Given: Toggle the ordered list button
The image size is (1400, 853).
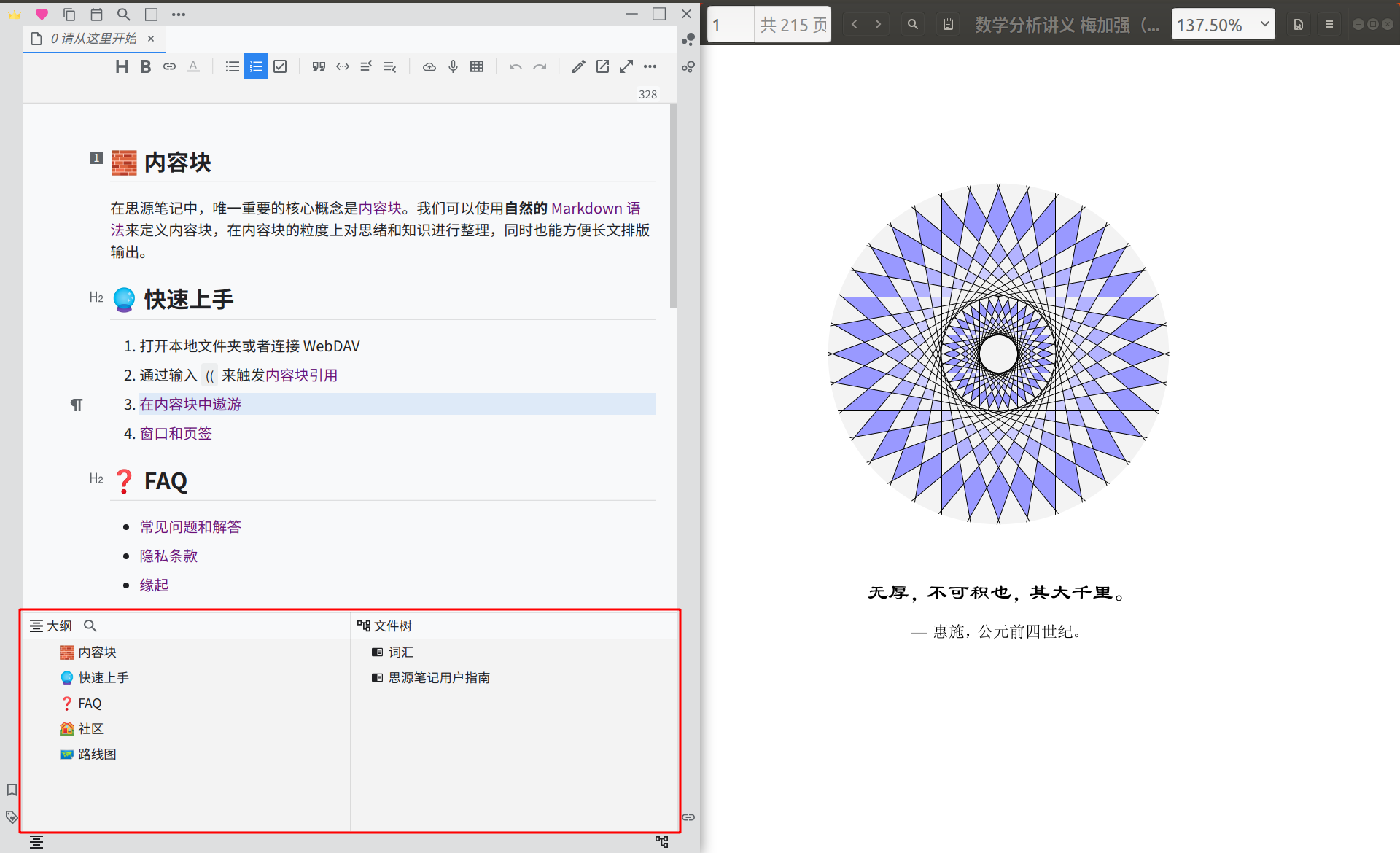Looking at the screenshot, I should [x=256, y=66].
